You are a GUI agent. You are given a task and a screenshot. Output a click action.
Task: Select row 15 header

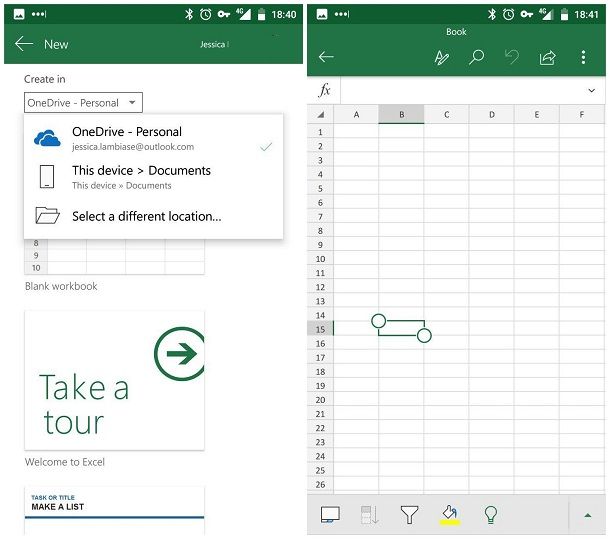(x=320, y=329)
